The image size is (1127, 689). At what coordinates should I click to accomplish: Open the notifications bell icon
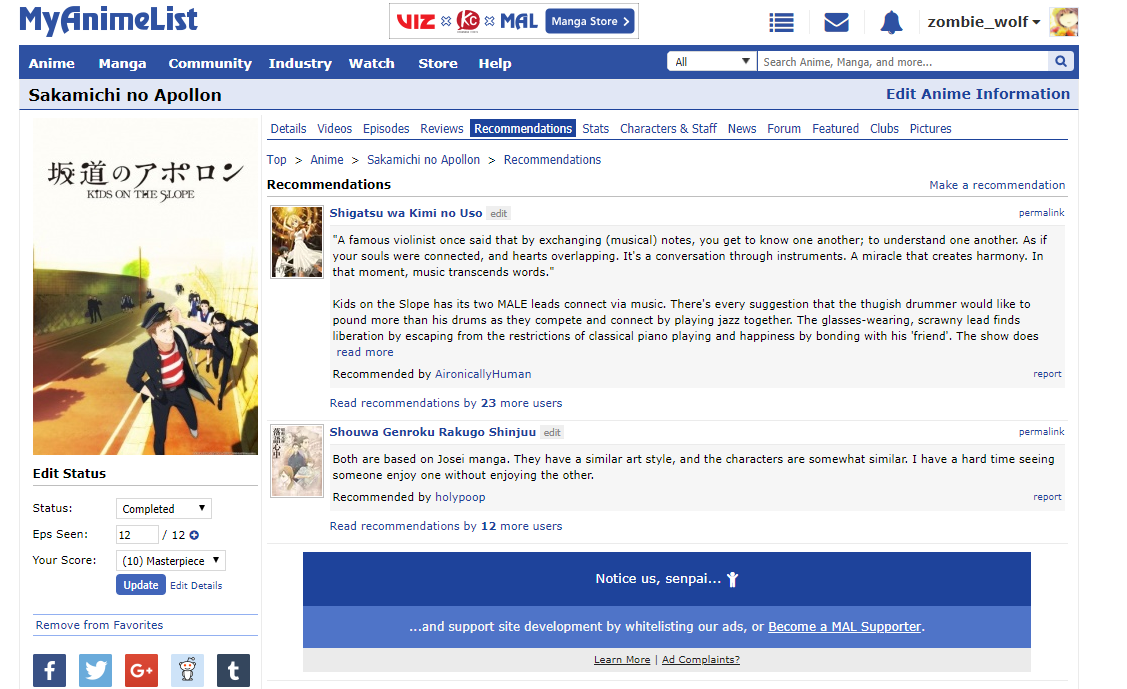(x=891, y=22)
